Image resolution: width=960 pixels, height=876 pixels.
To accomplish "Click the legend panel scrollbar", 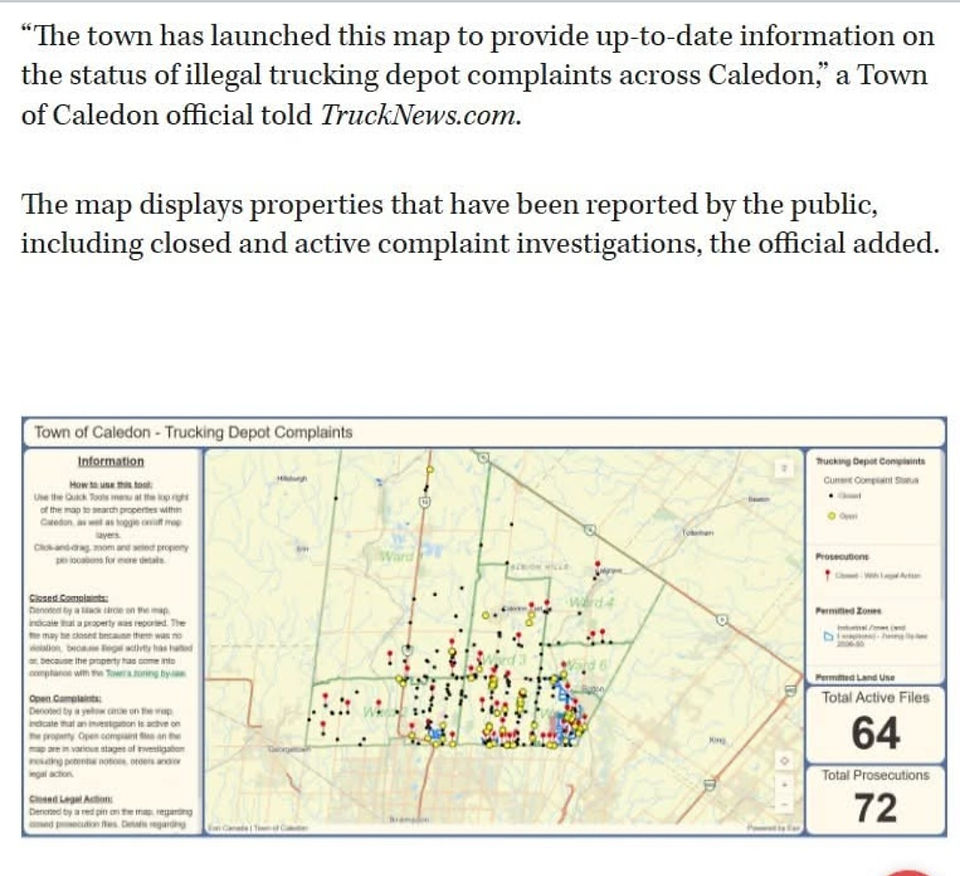I will tap(943, 526).
